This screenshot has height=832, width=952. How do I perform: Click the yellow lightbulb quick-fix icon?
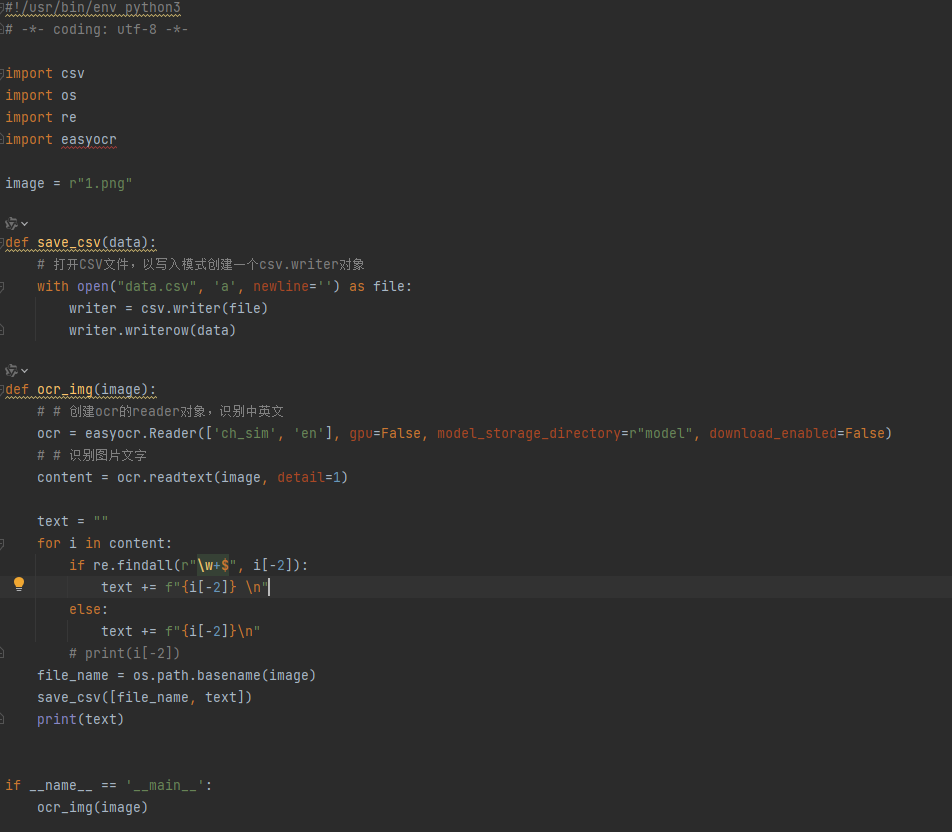tap(19, 584)
